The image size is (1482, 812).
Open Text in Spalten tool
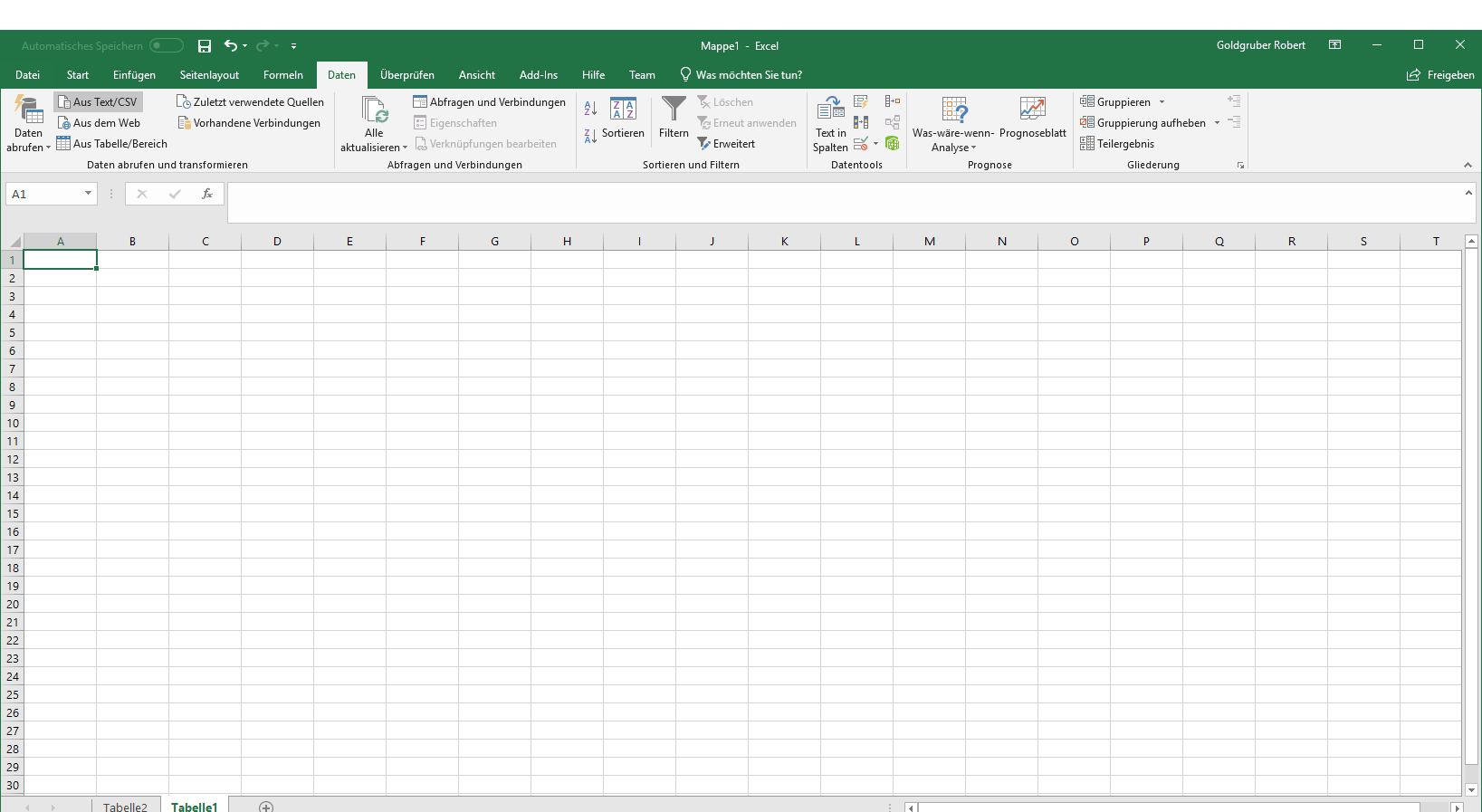830,123
